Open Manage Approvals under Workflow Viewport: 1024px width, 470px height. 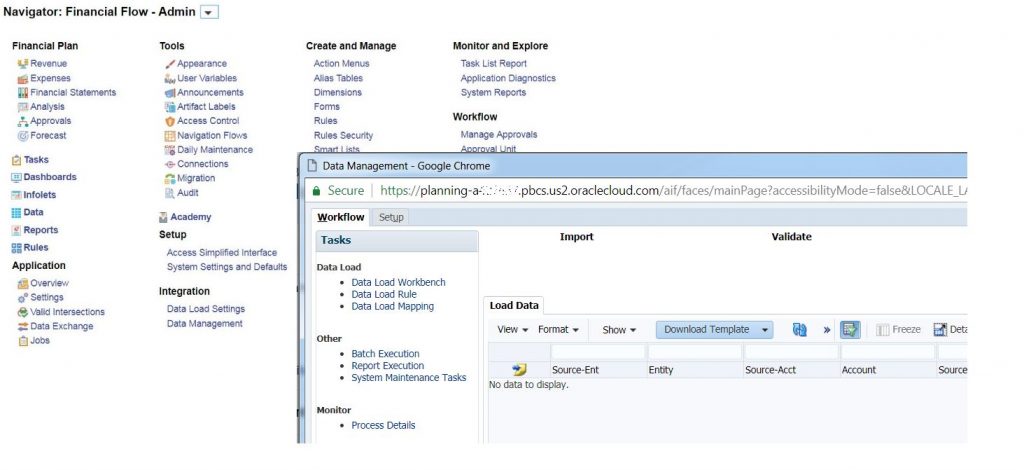[x=499, y=134]
